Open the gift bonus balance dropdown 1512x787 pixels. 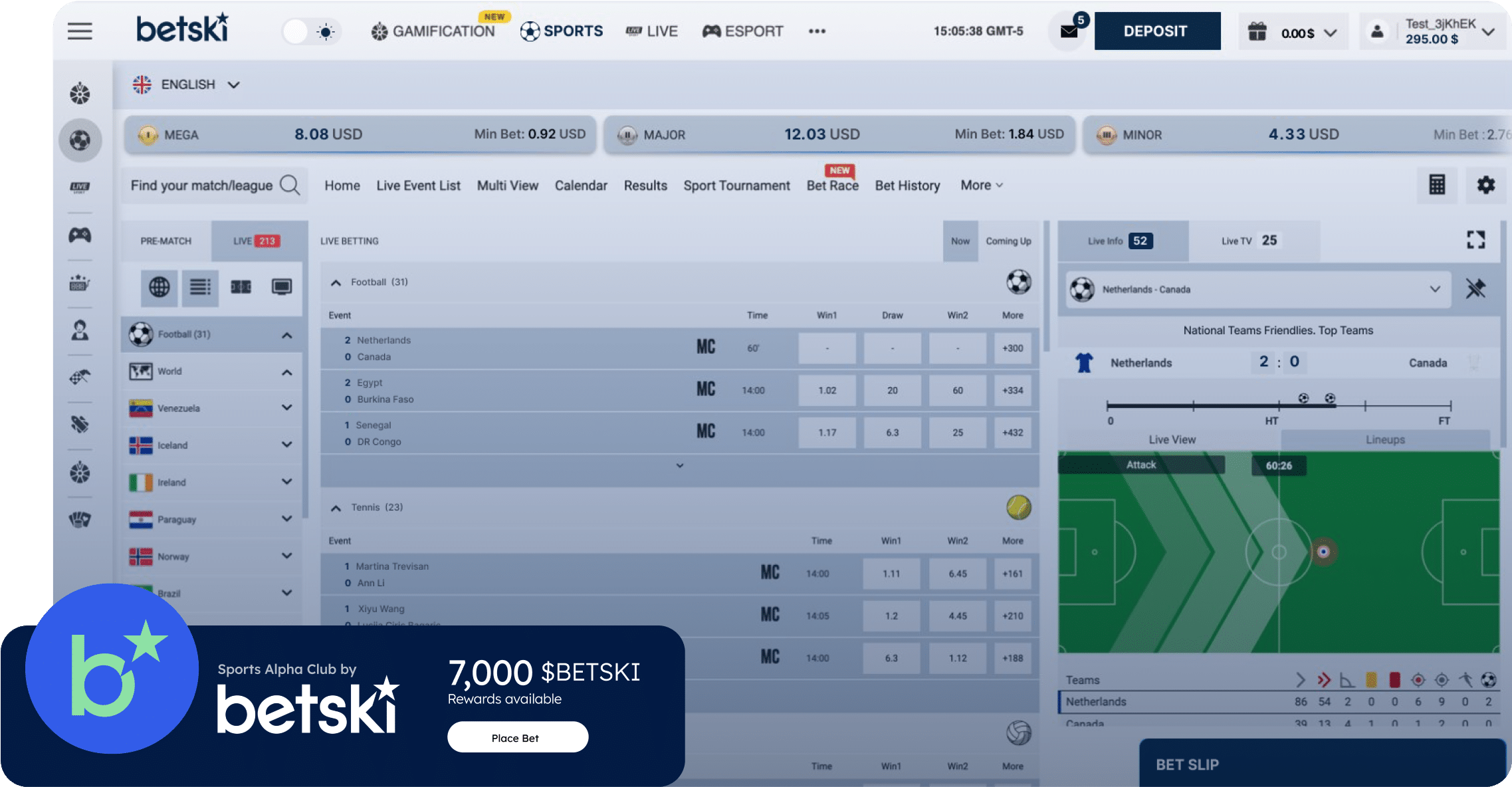click(x=1293, y=32)
